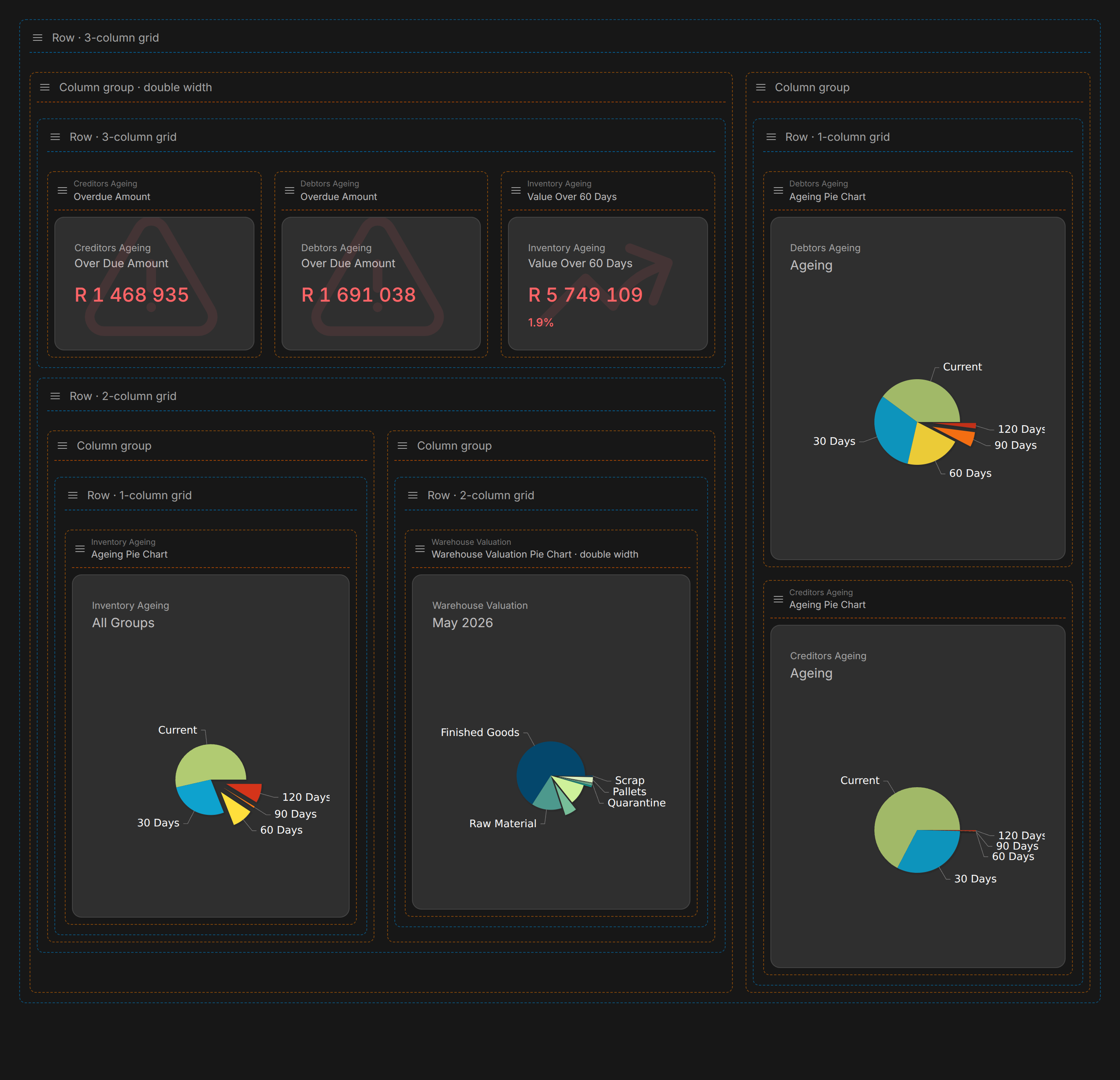Click the handle icon of the column group holding Warehouse Valuation
Viewport: 1120px width, 1080px height.
[403, 446]
